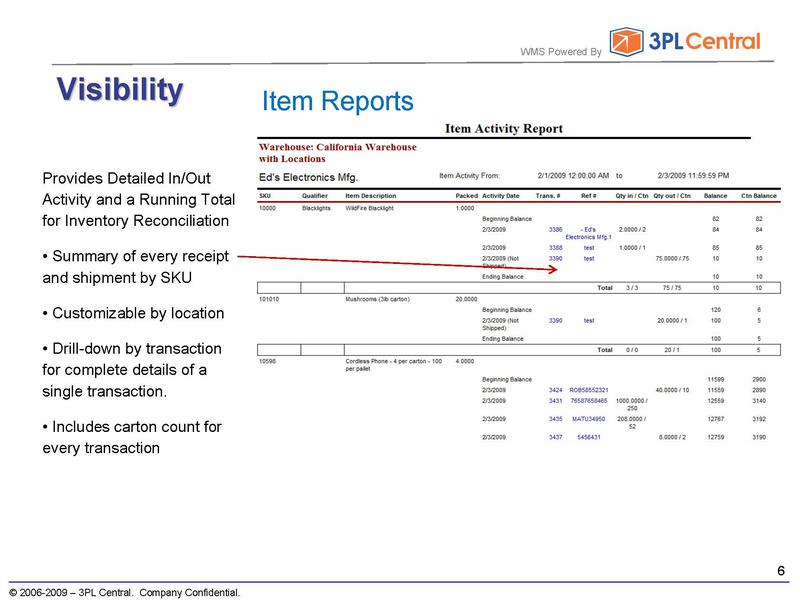Open transaction 3388 link
The height and width of the screenshot is (600, 800).
(x=555, y=248)
